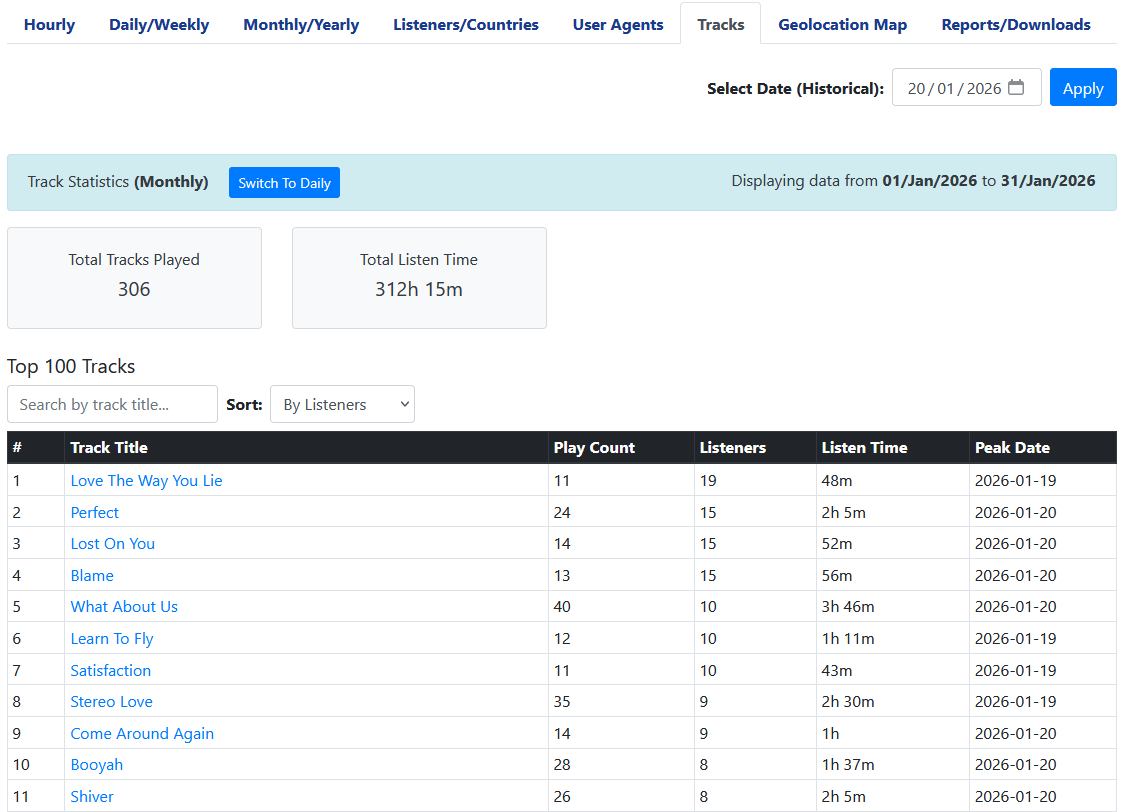The width and height of the screenshot is (1123, 812).
Task: Select the User Agents tab
Action: click(x=618, y=24)
